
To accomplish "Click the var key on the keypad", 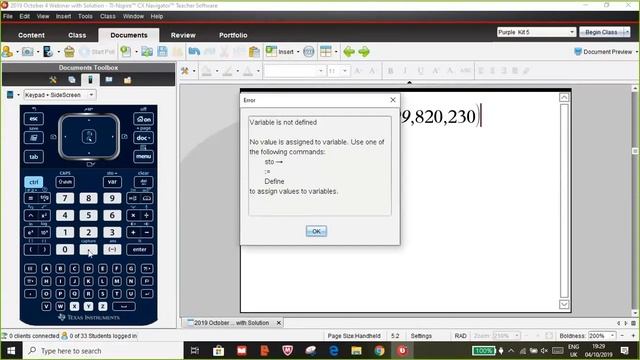I will 112,182.
